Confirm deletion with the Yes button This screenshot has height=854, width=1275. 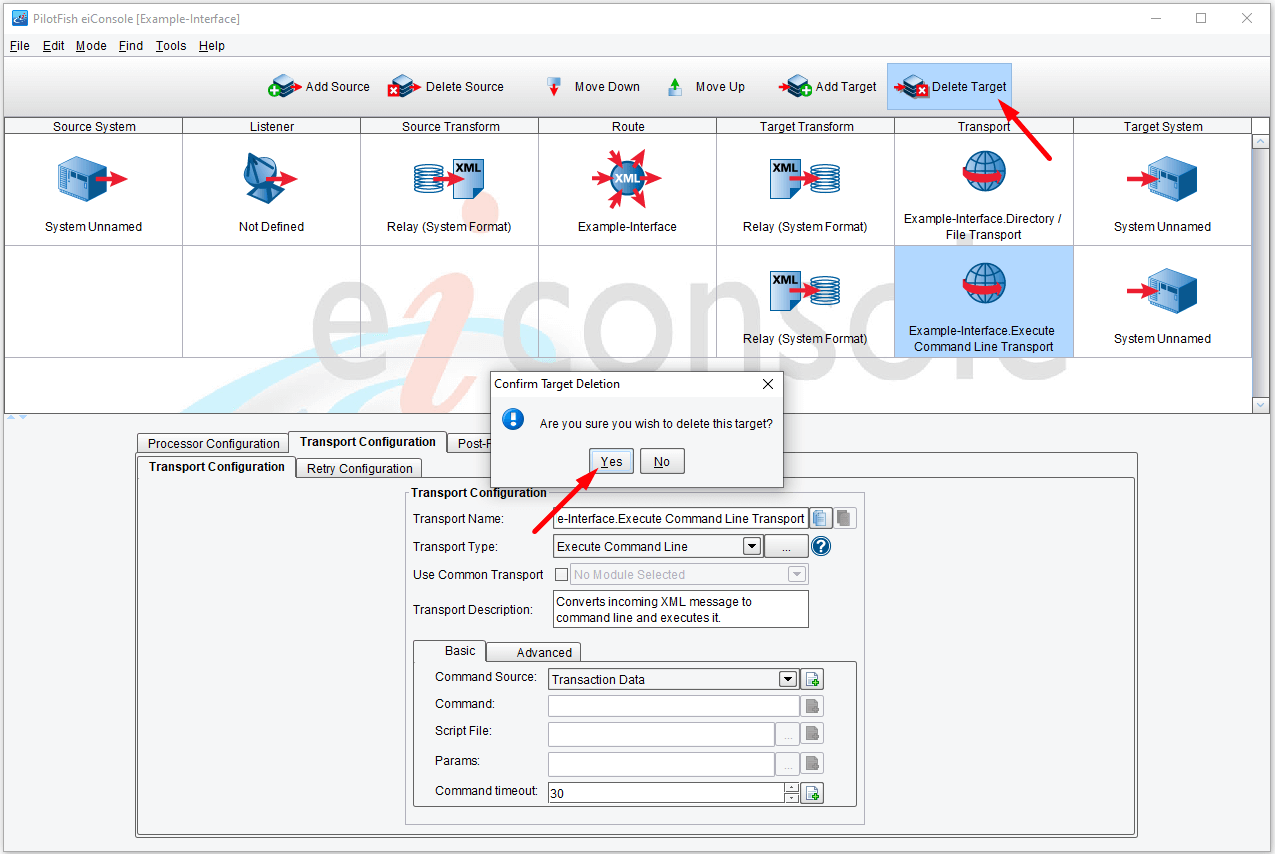point(611,461)
